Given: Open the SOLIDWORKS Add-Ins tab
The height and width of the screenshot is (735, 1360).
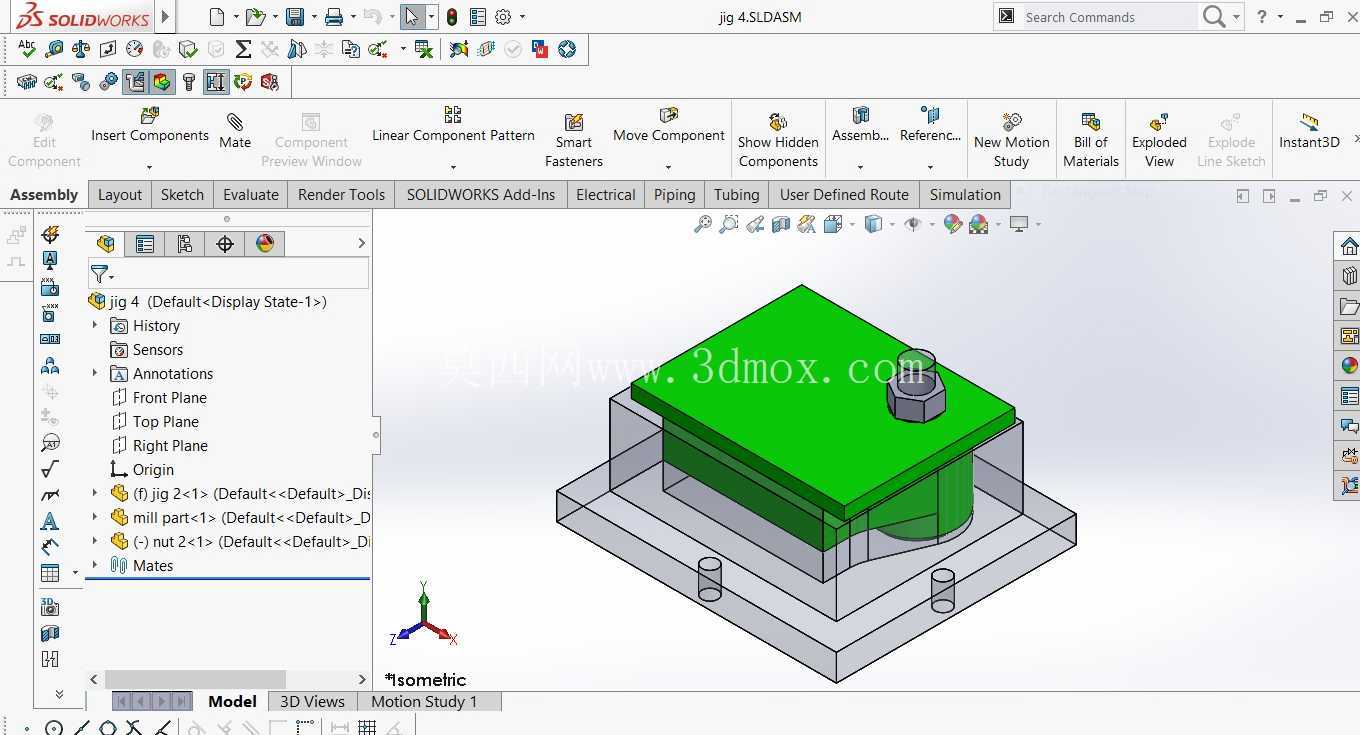Looking at the screenshot, I should point(481,195).
